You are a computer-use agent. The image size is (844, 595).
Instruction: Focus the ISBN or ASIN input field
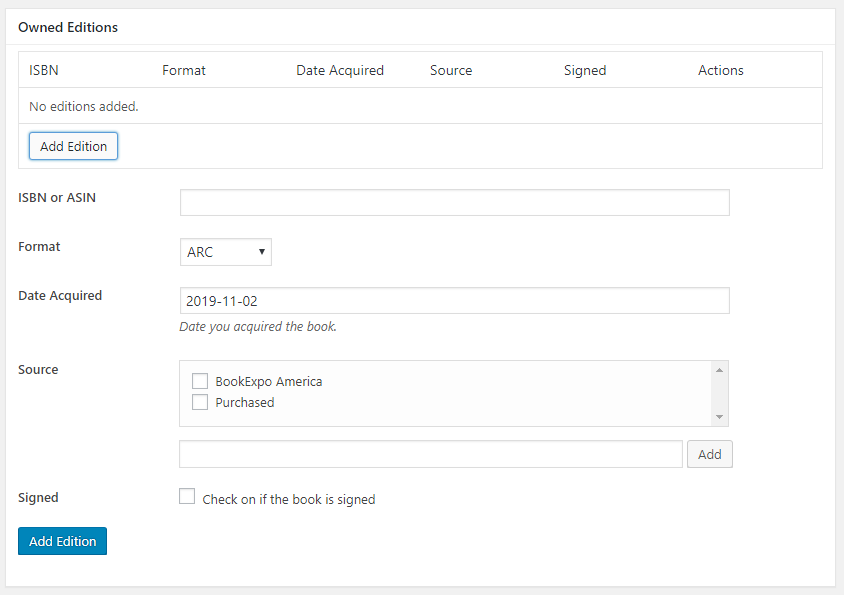[455, 202]
